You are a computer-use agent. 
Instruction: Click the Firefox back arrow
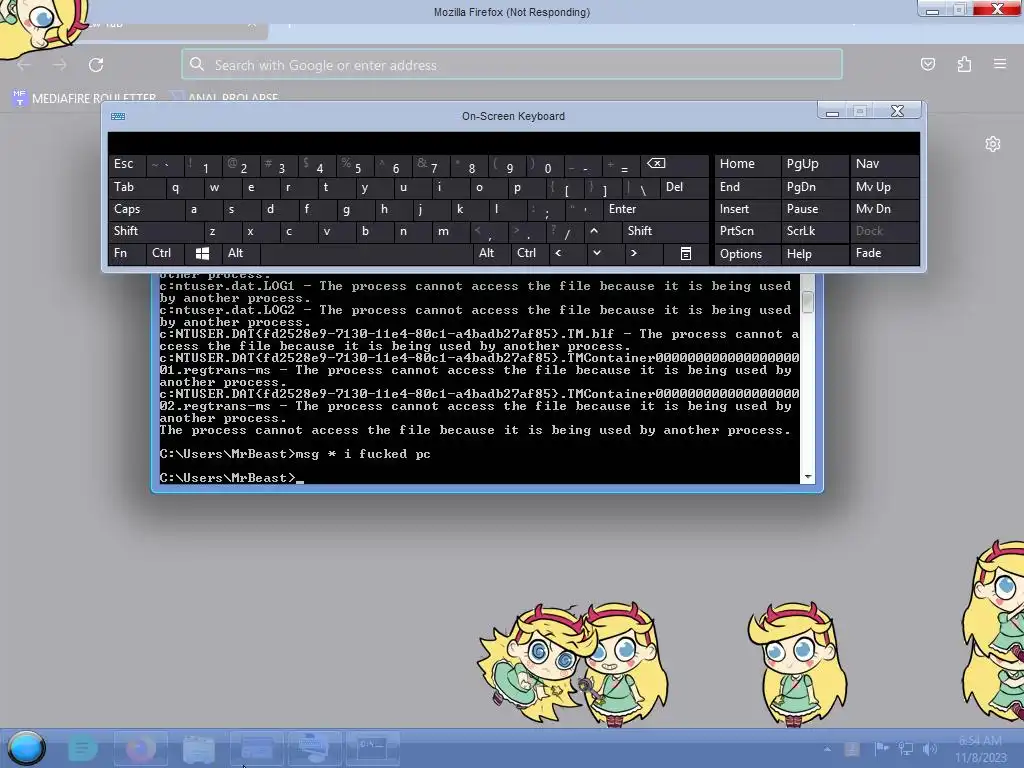24,65
